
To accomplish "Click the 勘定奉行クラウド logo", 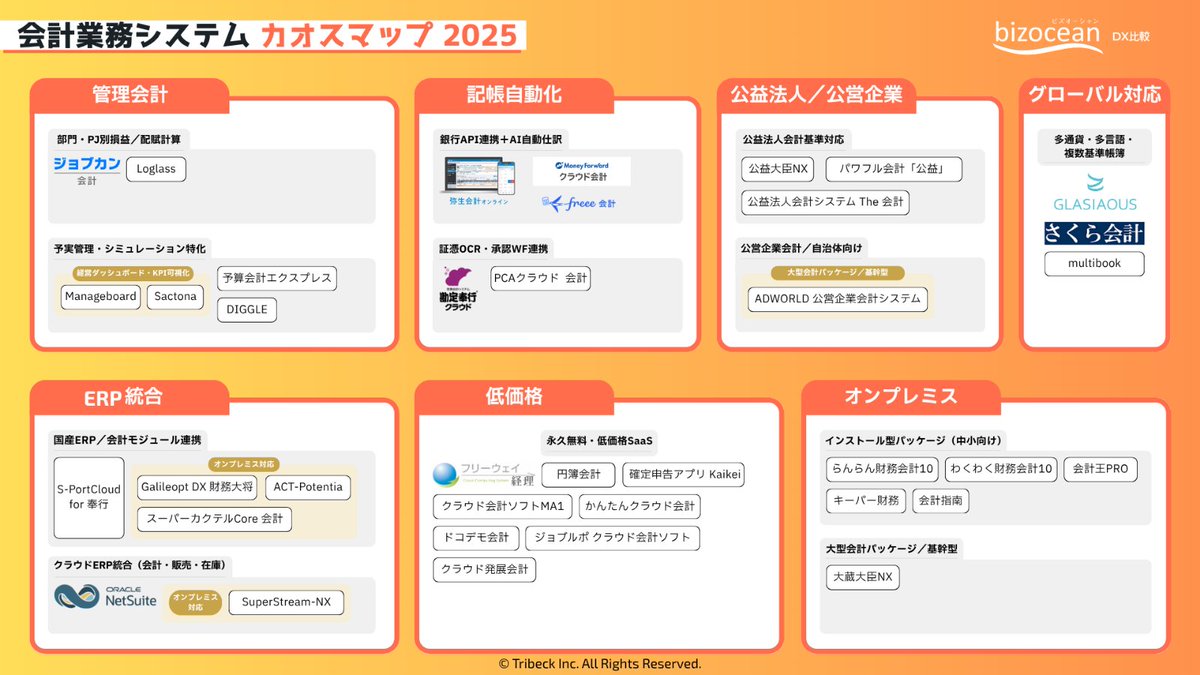I will click(x=460, y=288).
